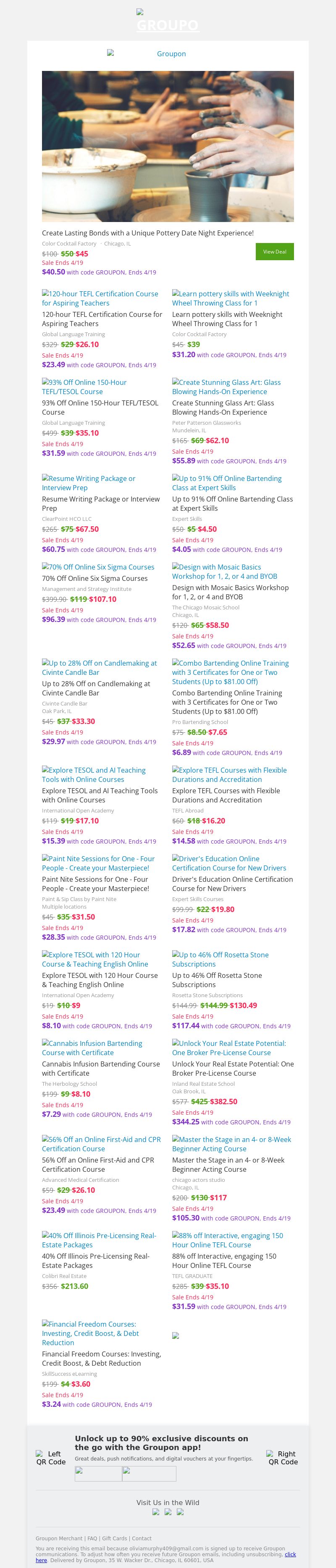This screenshot has width=336, height=1568.
Task: Open the Glass Blowing Hands-On Experience deal
Action: (226, 387)
